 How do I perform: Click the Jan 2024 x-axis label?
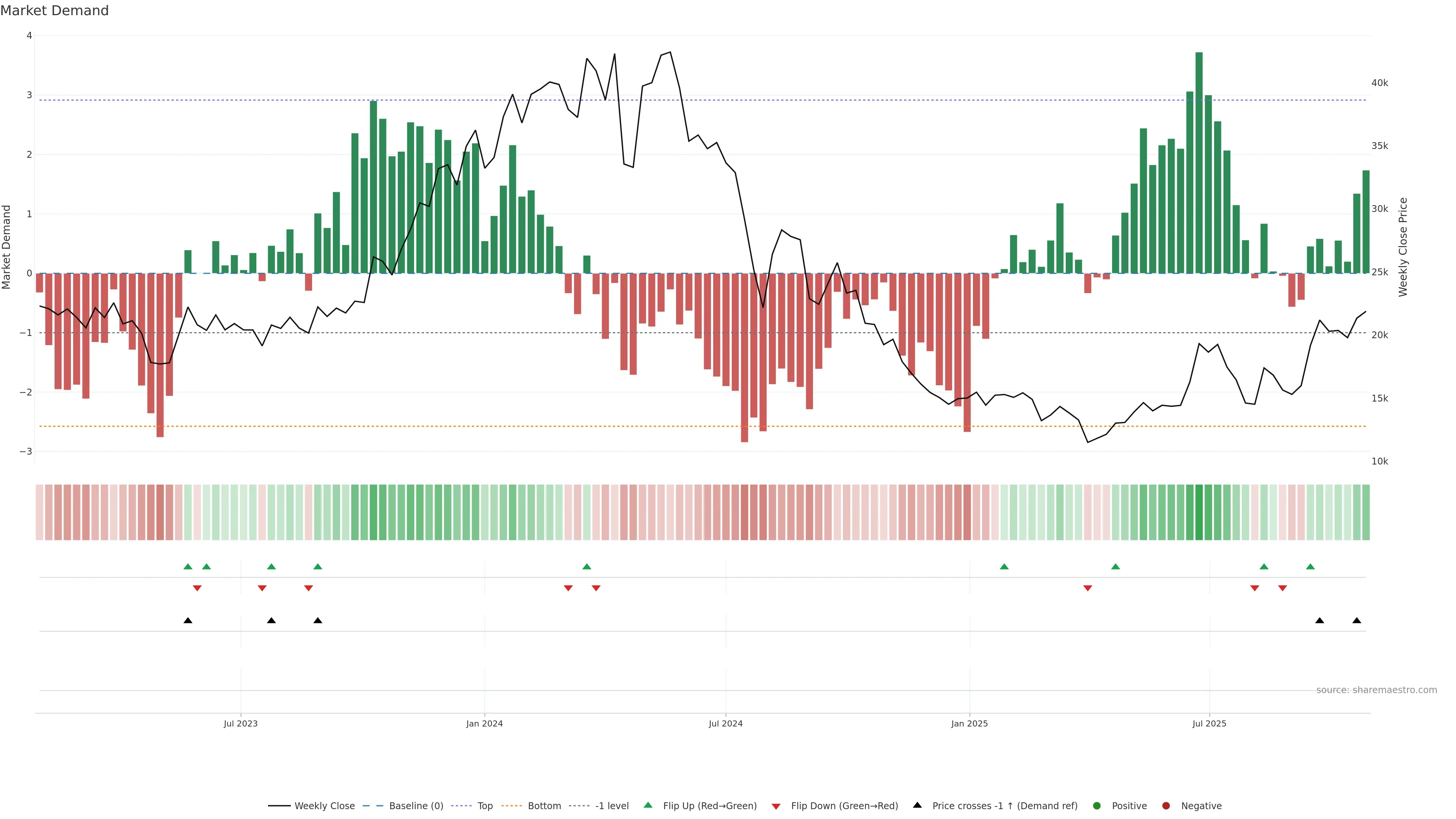pos(485,723)
